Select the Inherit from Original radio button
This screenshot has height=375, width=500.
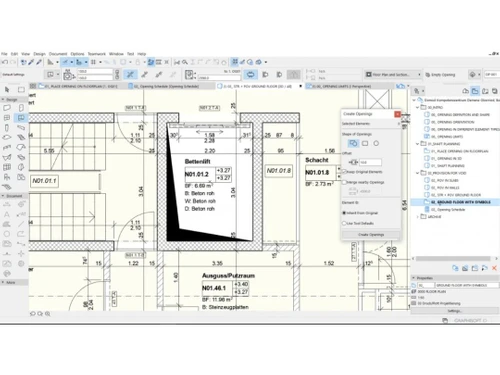[344, 213]
